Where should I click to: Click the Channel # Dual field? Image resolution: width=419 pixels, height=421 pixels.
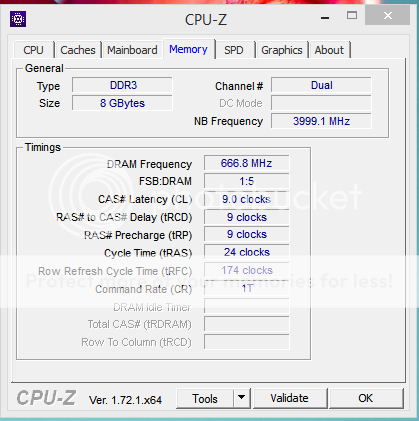click(x=321, y=85)
